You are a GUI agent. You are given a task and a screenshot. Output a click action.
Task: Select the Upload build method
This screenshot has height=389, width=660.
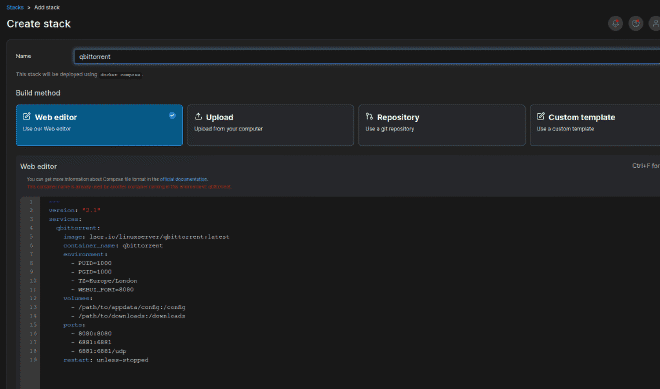(270, 125)
